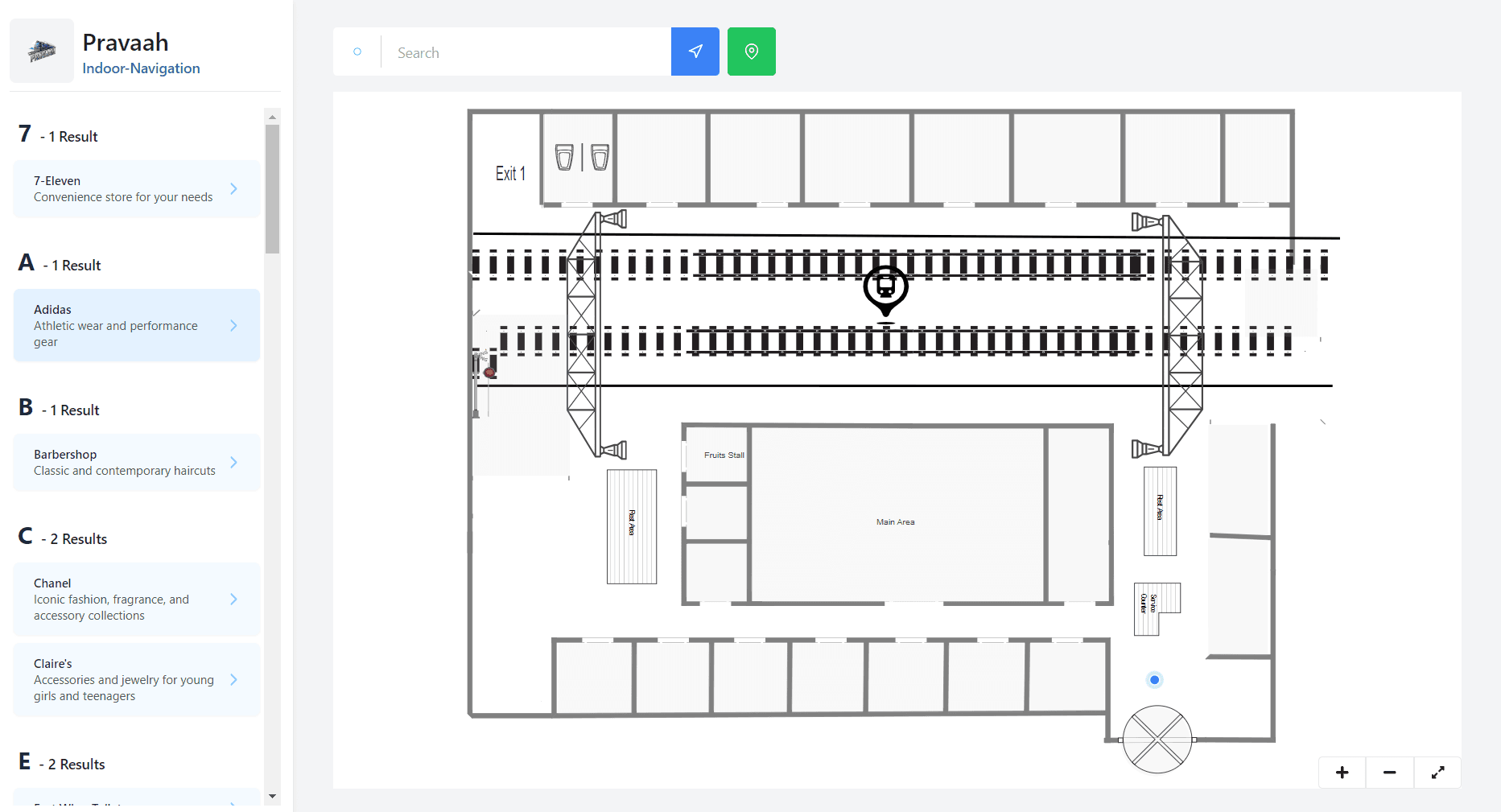The image size is (1501, 812).
Task: Zoom out using the minus button
Action: [x=1390, y=773]
